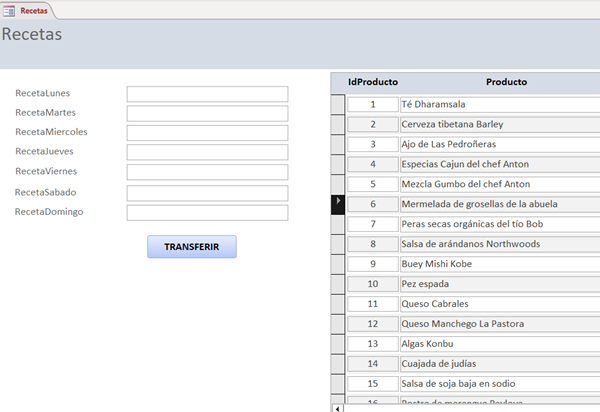Screen dimensions: 600x412
Task: Click the Producto column header
Action: pos(506,82)
